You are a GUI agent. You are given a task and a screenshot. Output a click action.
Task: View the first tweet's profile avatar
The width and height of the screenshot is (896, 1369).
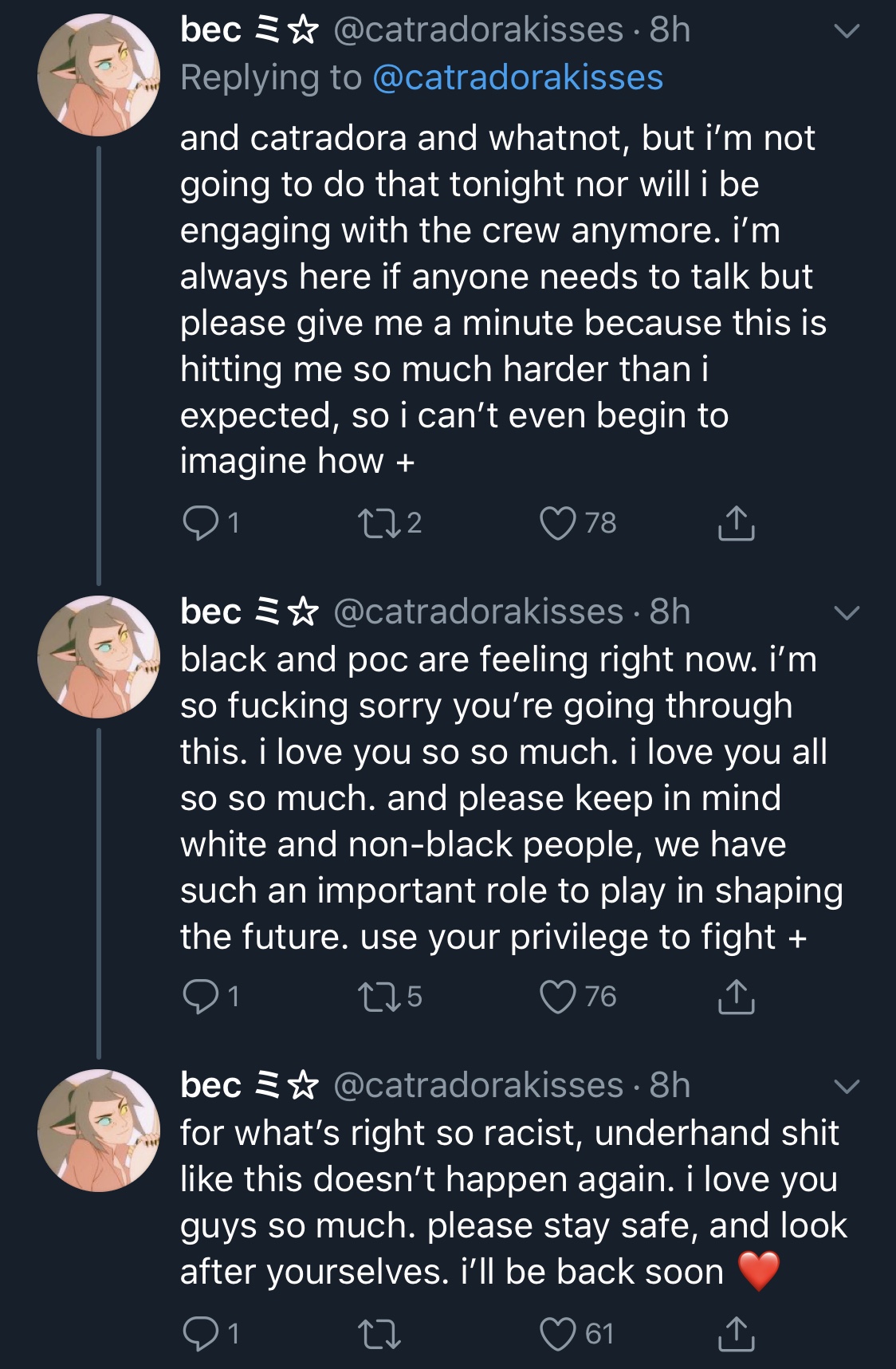click(99, 75)
